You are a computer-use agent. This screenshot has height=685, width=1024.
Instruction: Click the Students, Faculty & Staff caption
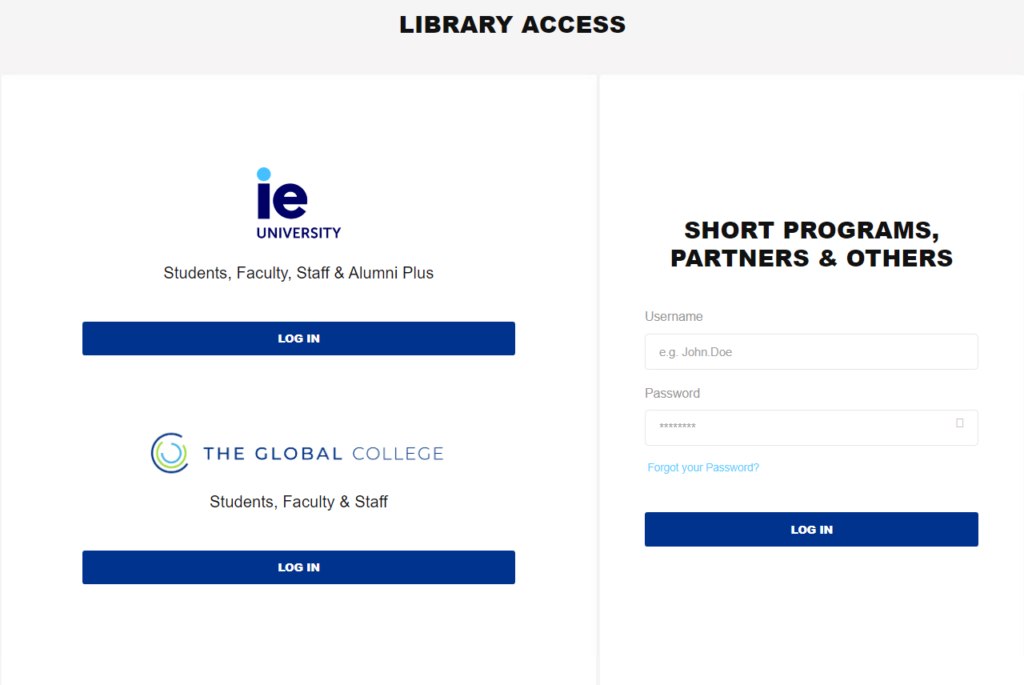tap(298, 502)
